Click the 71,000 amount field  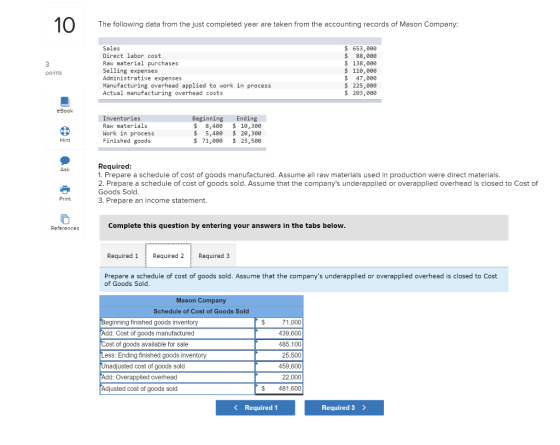coord(279,322)
